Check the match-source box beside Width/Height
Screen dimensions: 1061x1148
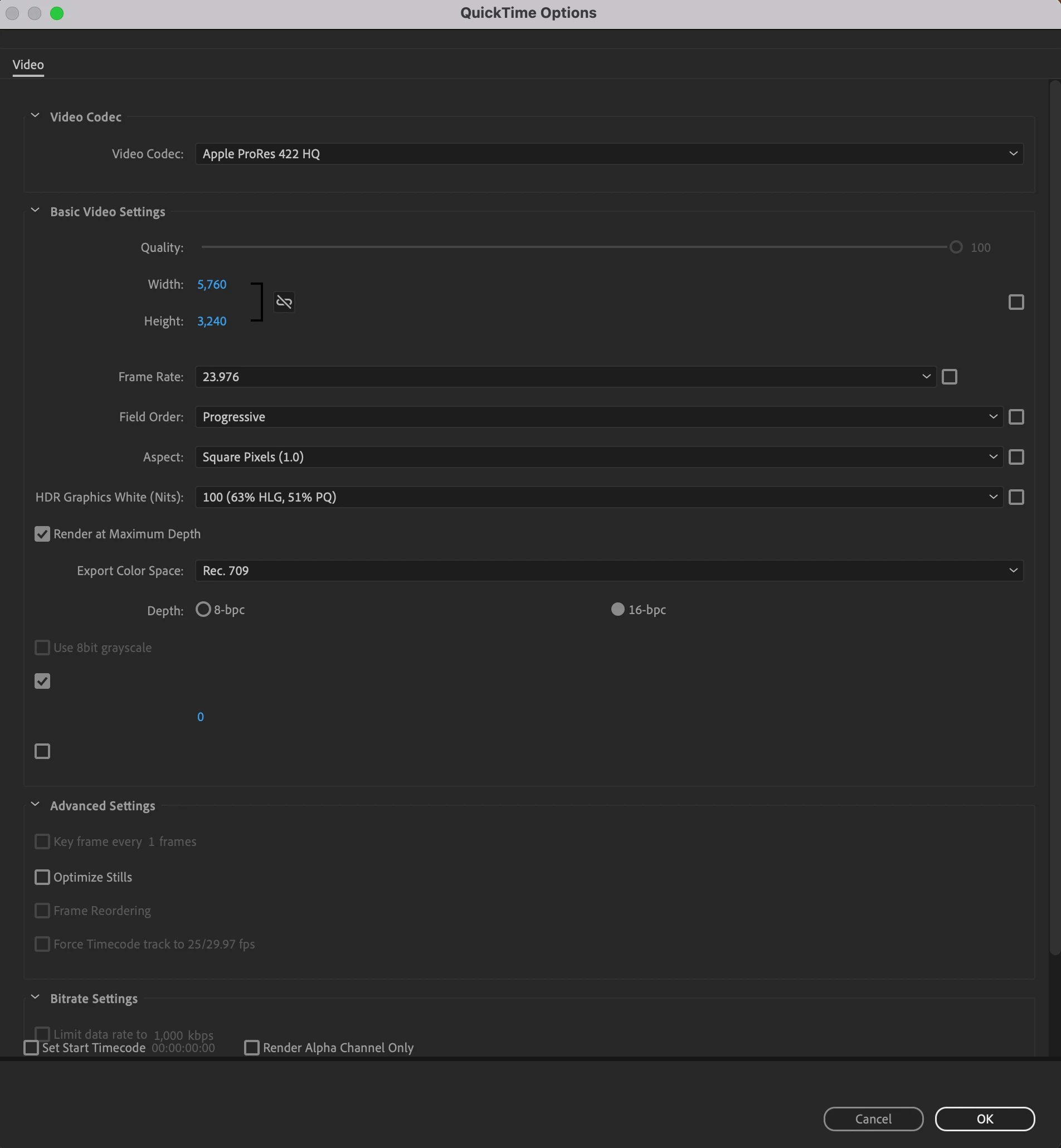coord(1016,302)
